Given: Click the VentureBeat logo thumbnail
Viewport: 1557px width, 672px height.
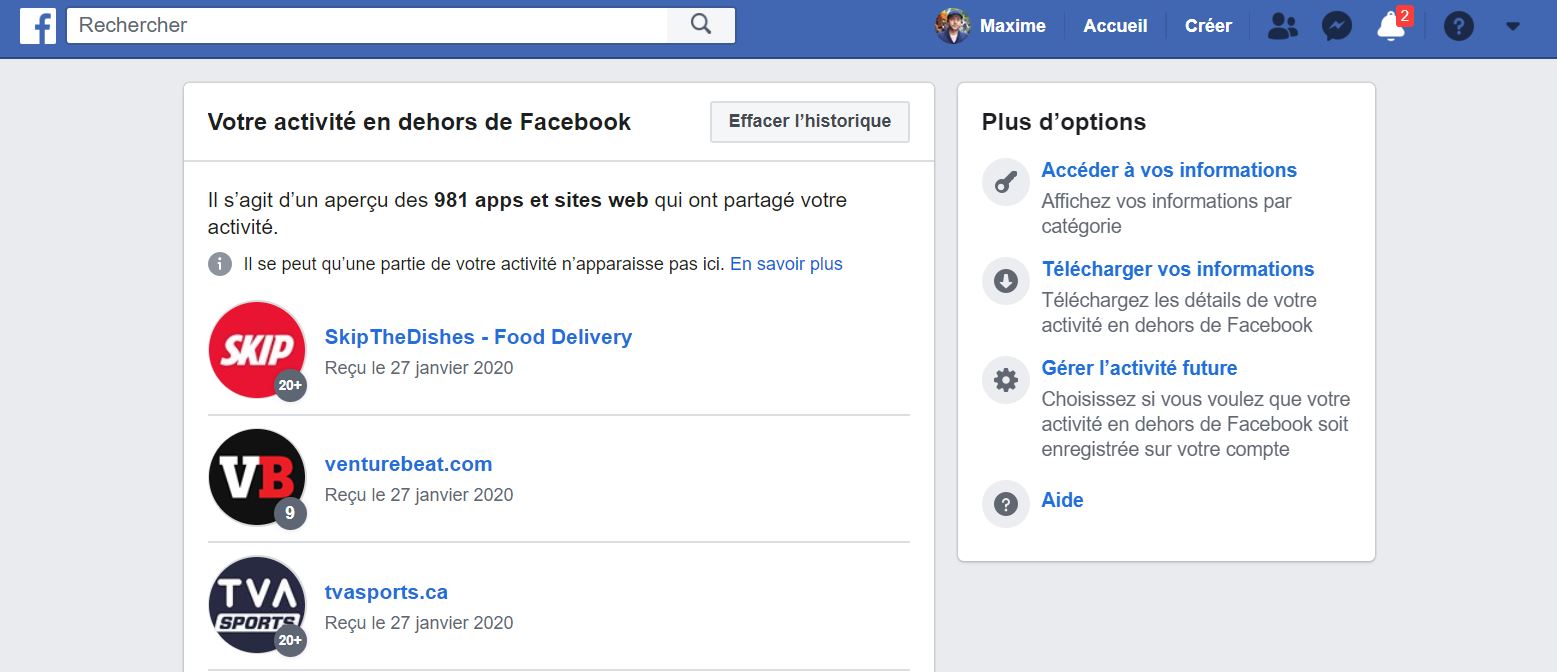Looking at the screenshot, I should click(x=257, y=477).
